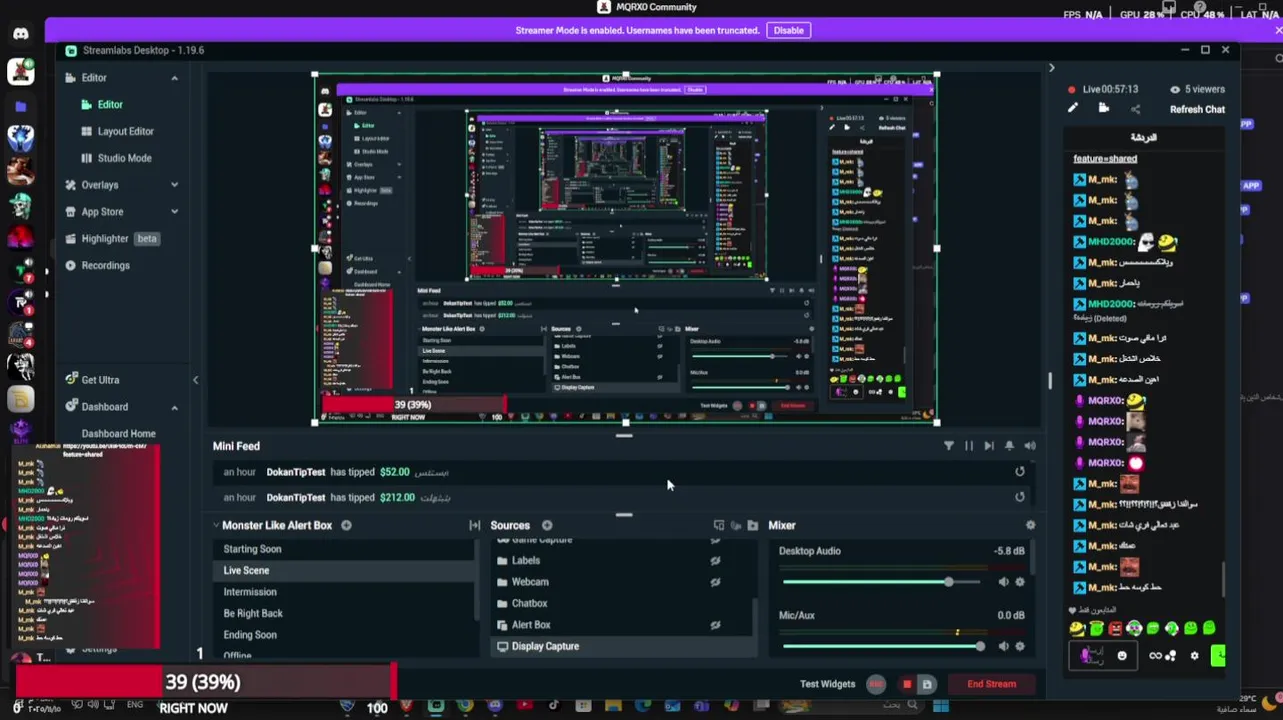
Task: Select the Be Right Back scene
Action: point(344,613)
